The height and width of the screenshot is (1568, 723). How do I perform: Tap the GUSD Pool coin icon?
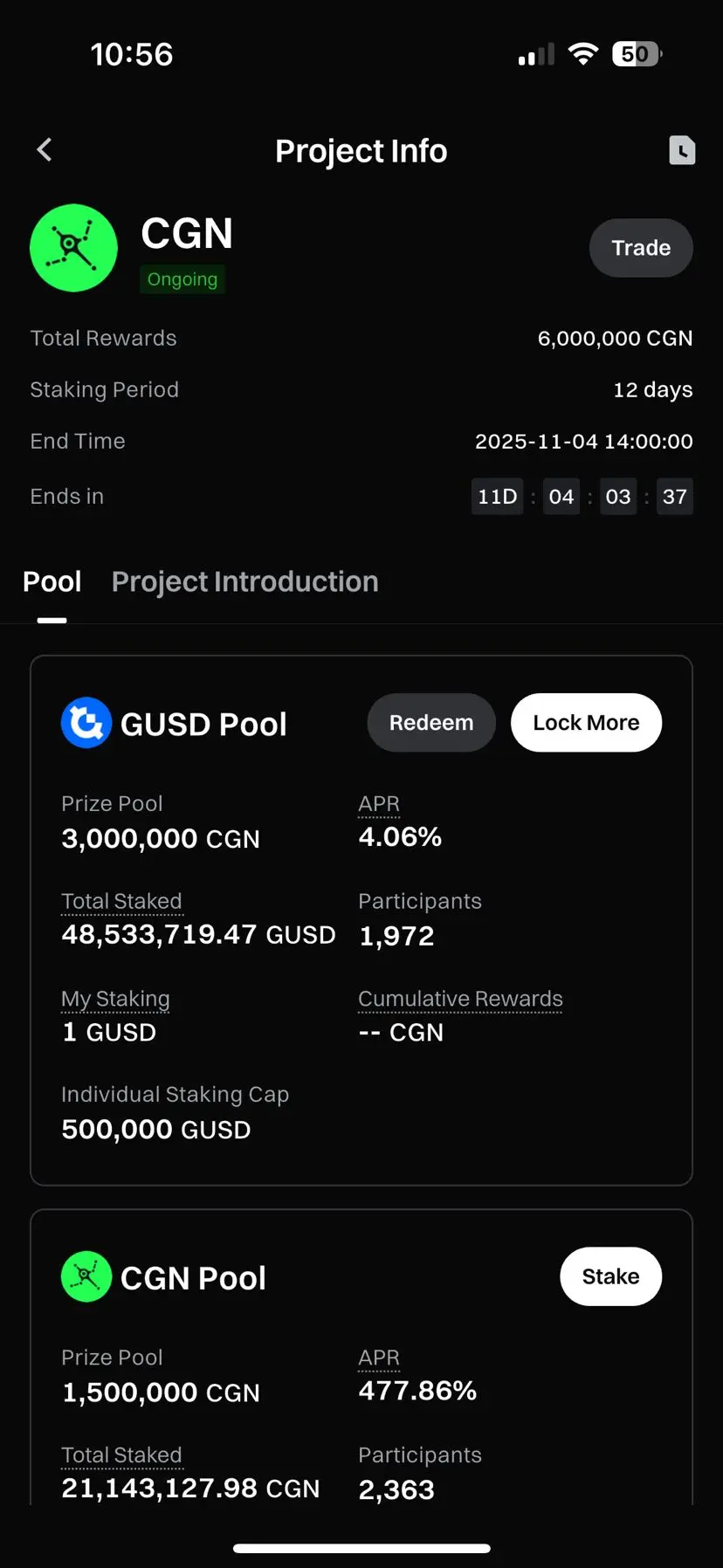tap(86, 723)
